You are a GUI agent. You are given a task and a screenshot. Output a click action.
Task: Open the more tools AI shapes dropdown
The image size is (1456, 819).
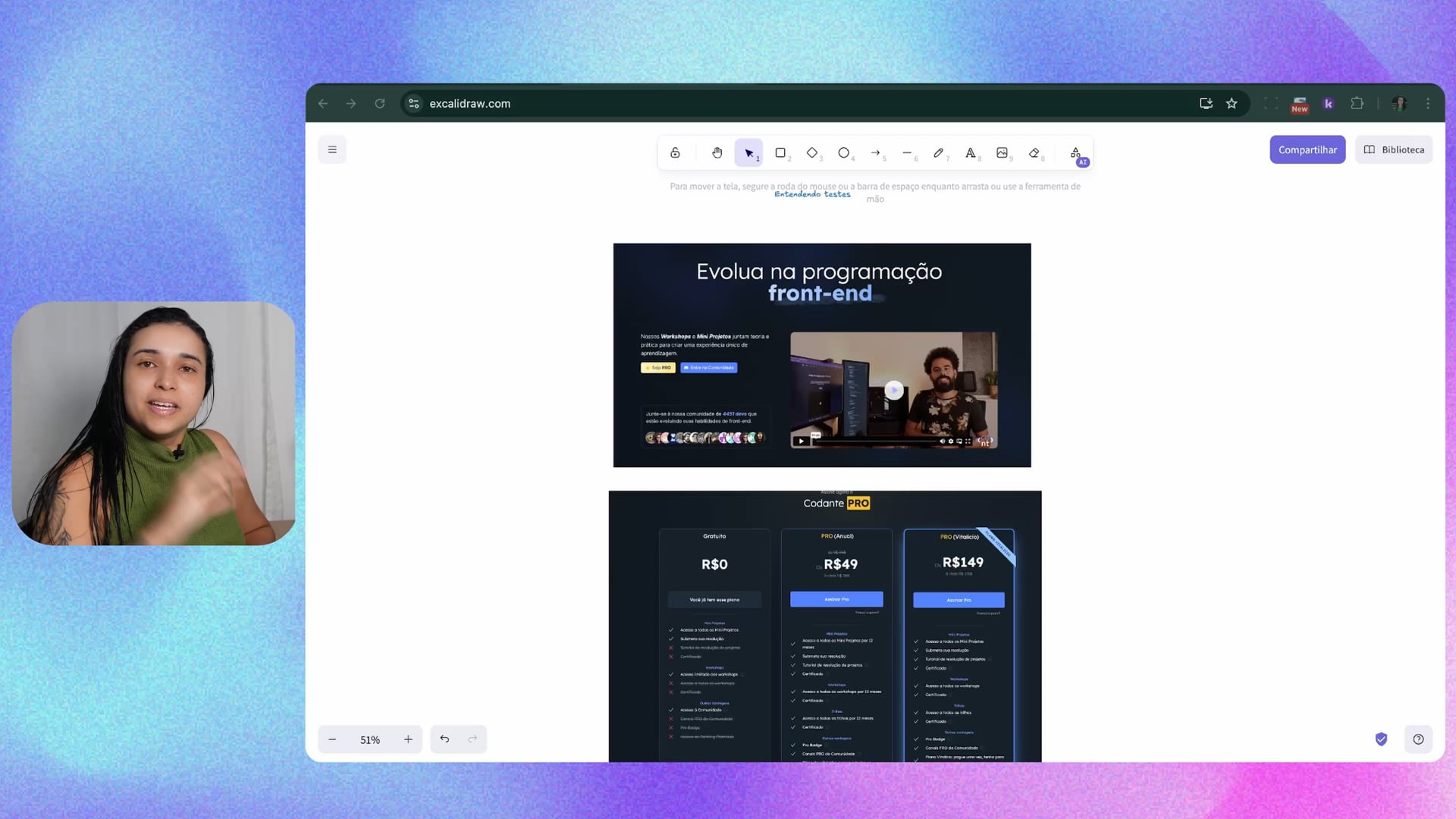tap(1075, 152)
